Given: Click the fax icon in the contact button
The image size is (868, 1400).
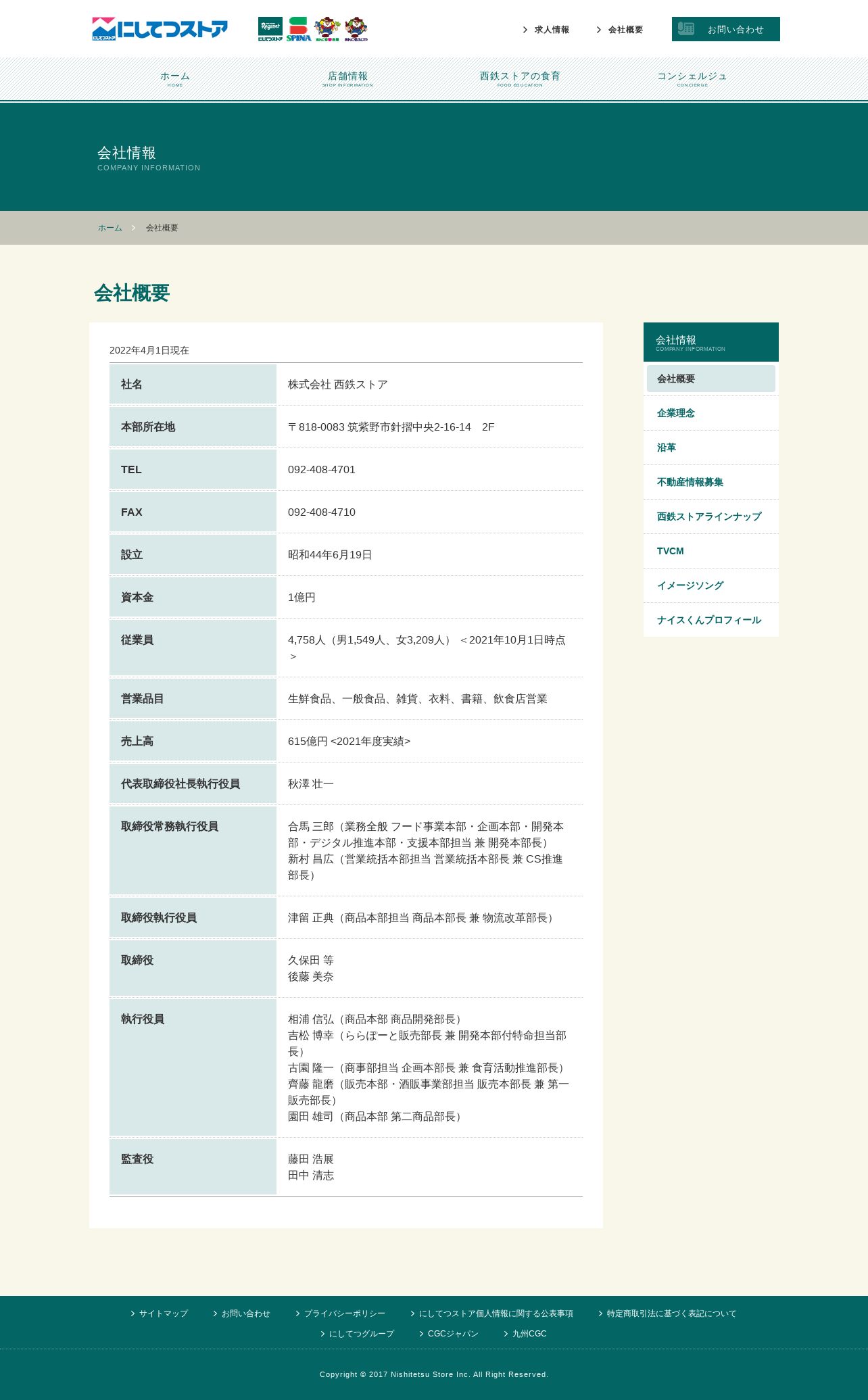Looking at the screenshot, I should 686,28.
